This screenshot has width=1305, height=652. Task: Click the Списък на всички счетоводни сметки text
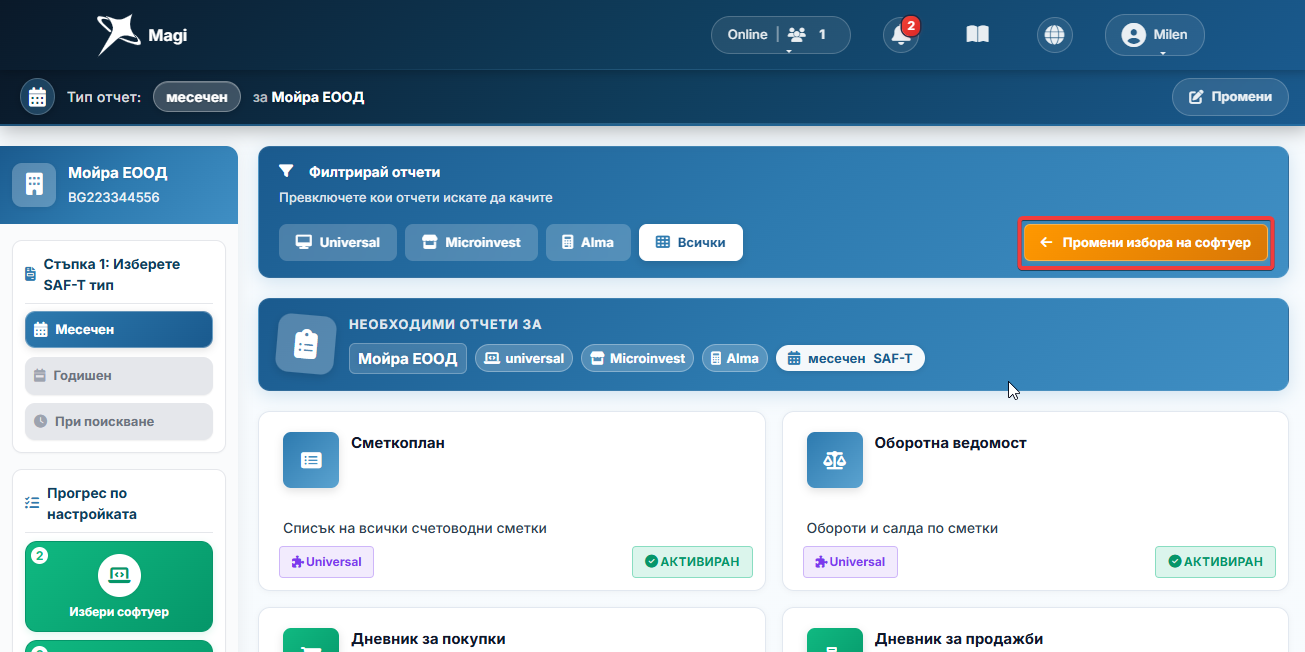pos(415,528)
